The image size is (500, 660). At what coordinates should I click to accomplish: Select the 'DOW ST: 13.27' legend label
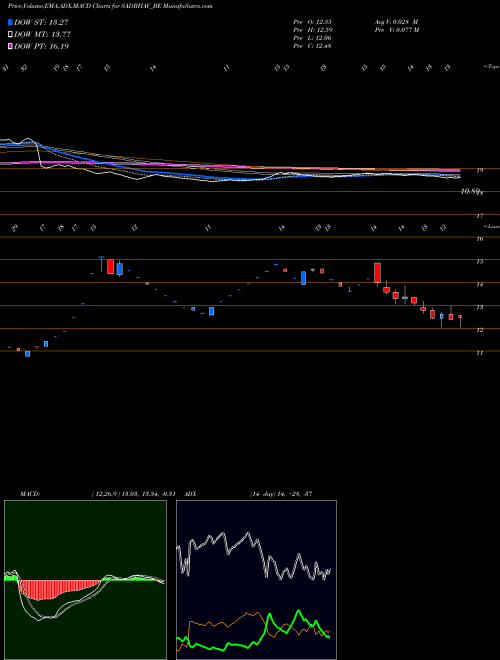coord(41,22)
